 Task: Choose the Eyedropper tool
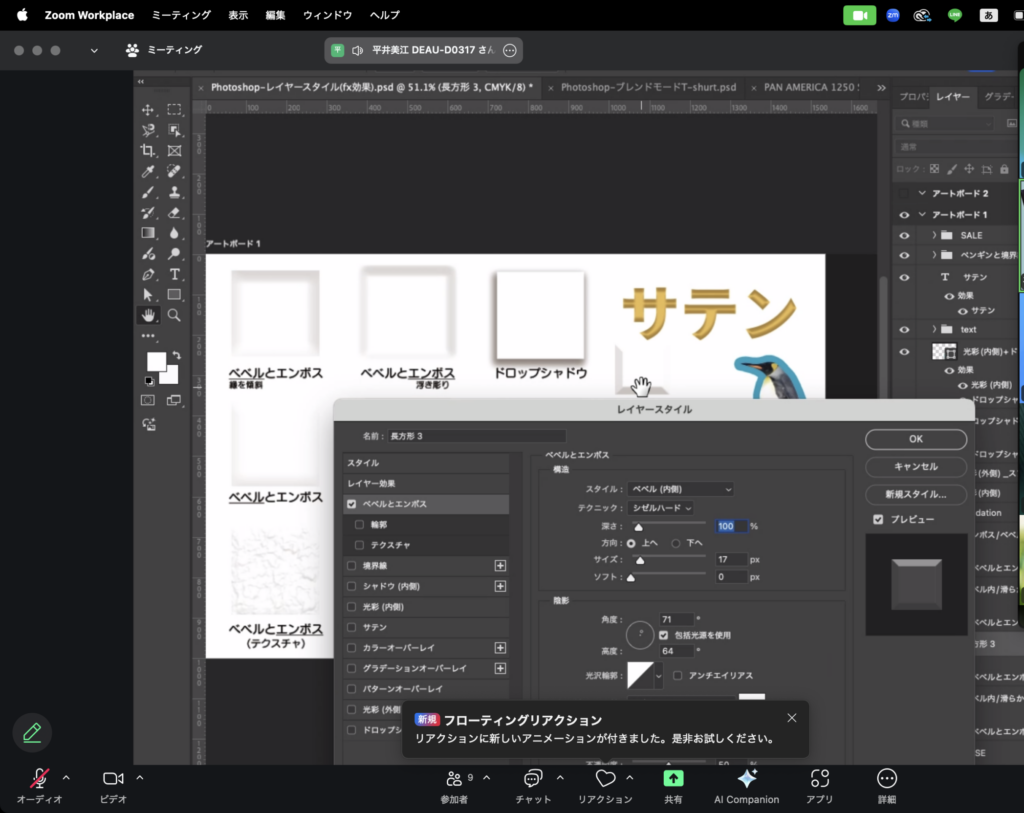(x=148, y=172)
